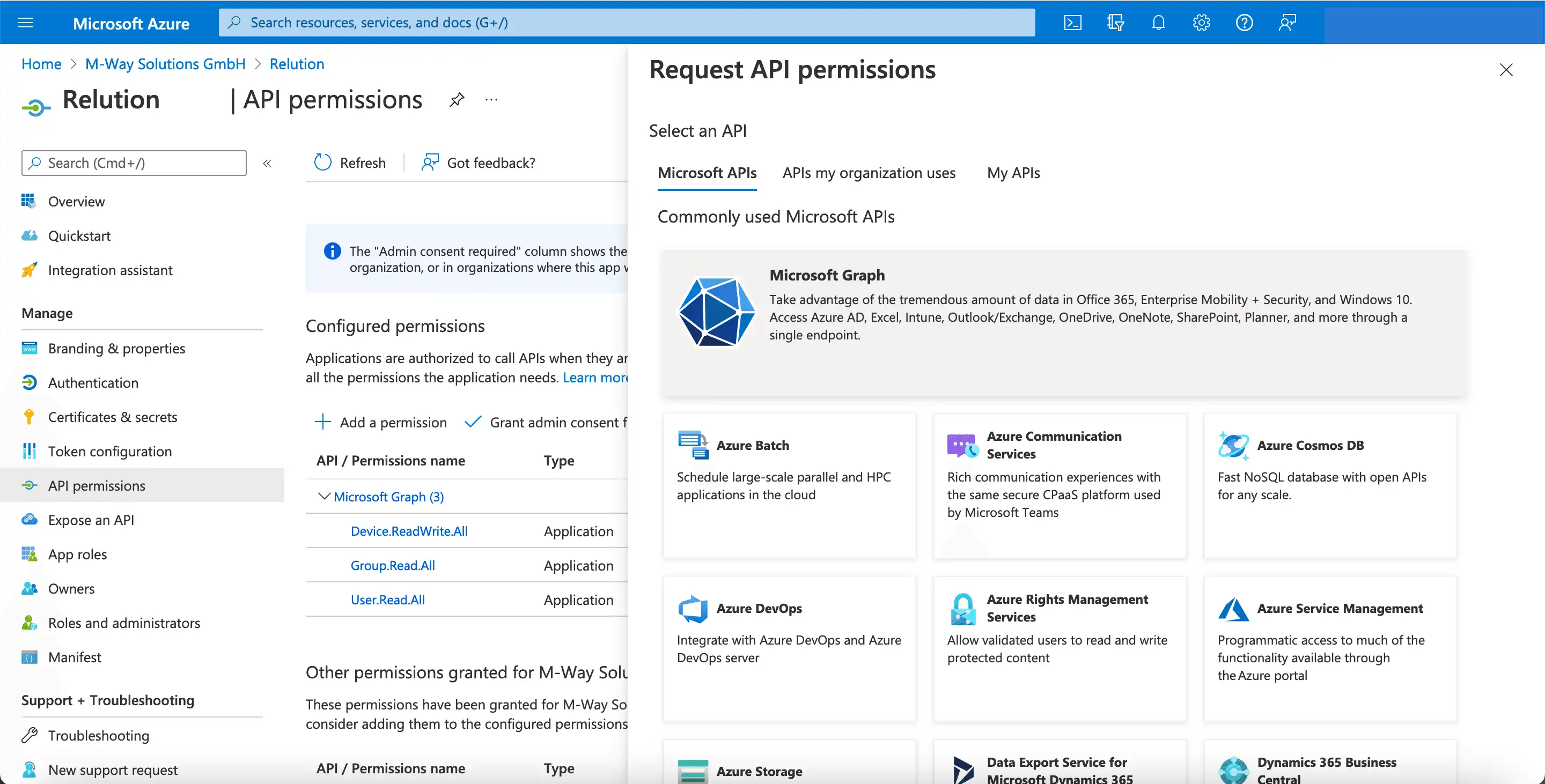Open the notifications bell

point(1159,23)
